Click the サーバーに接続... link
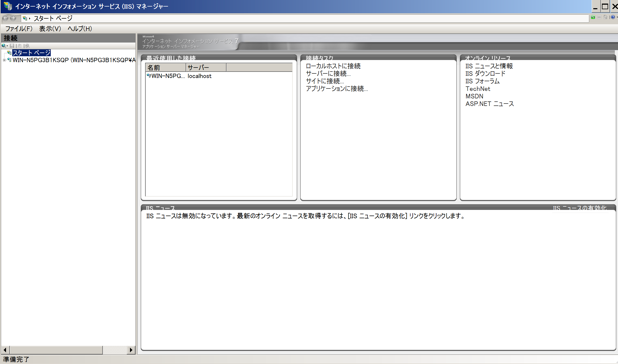 click(x=328, y=74)
